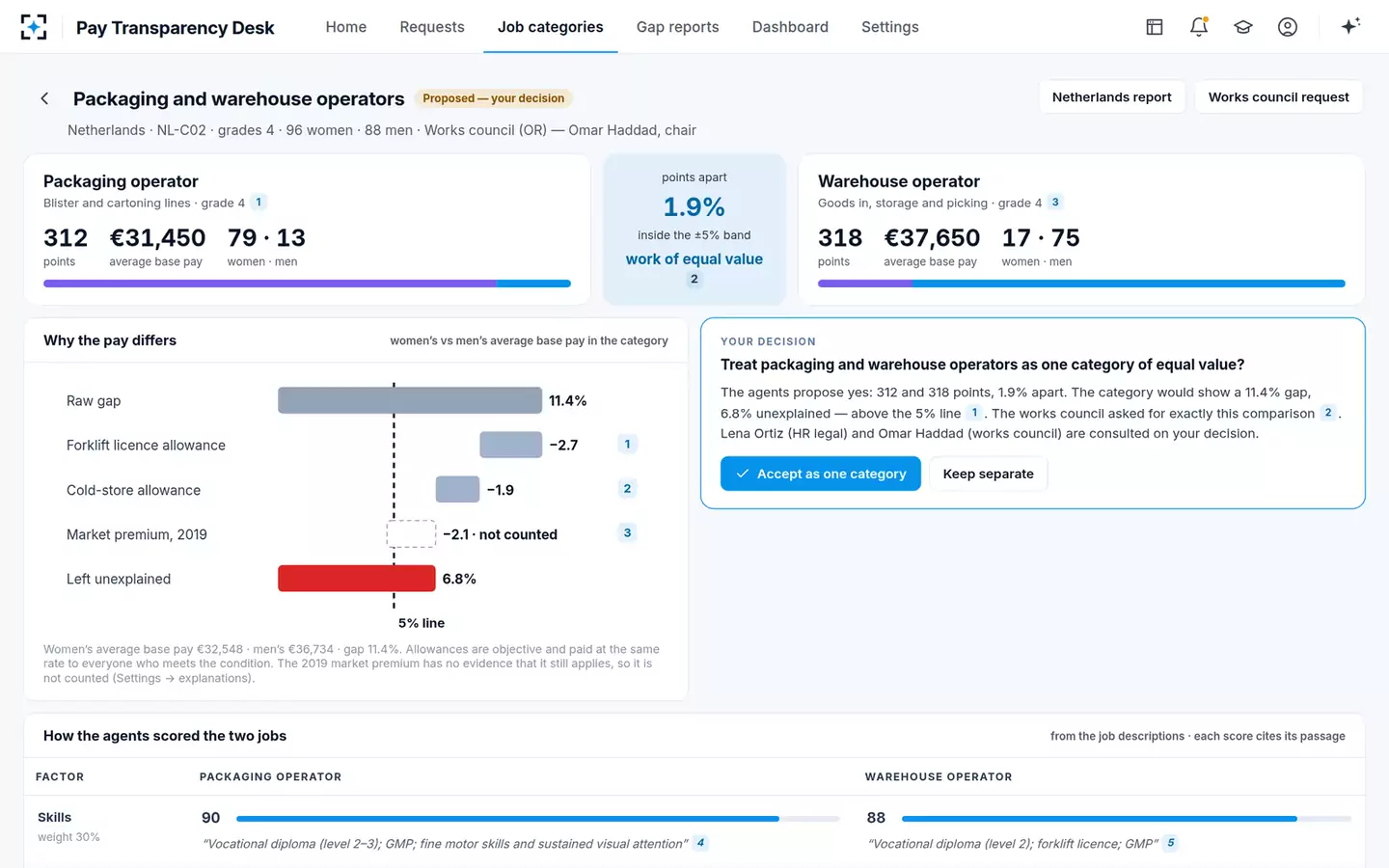Viewport: 1389px width, 868px height.
Task: Open the notifications bell
Action: 1199,27
